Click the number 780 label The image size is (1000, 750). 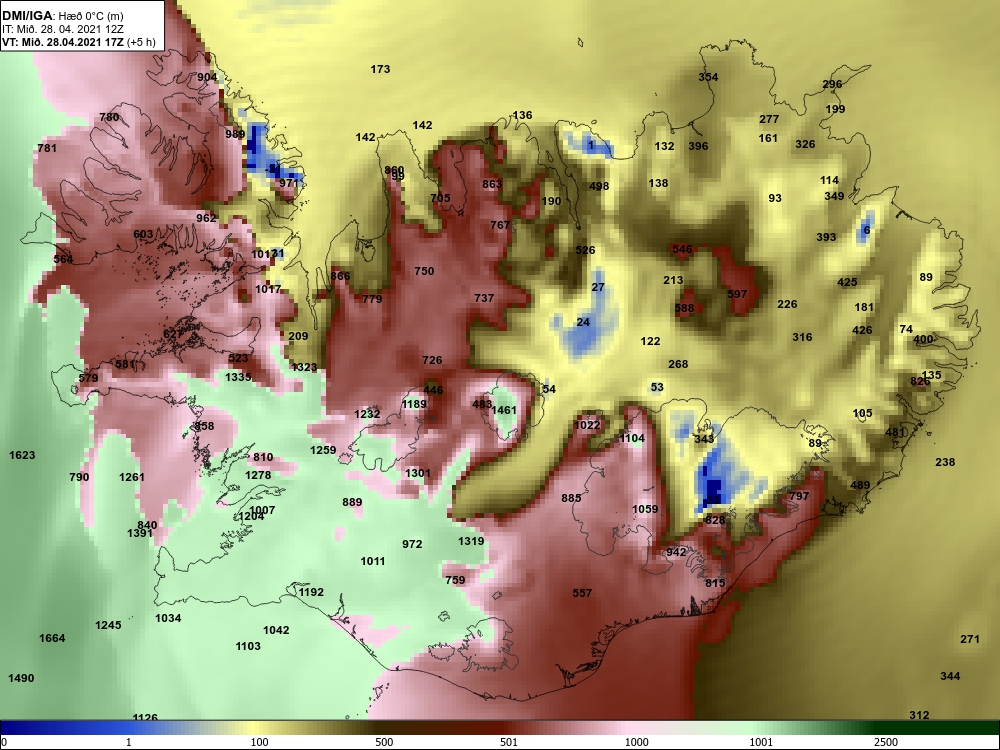pos(109,117)
